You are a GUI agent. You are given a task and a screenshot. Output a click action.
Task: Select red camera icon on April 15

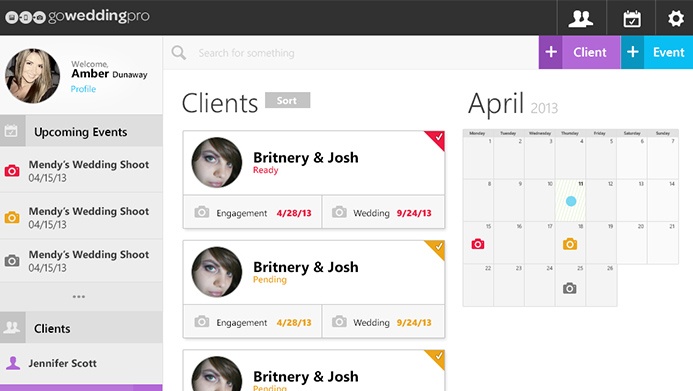(477, 244)
